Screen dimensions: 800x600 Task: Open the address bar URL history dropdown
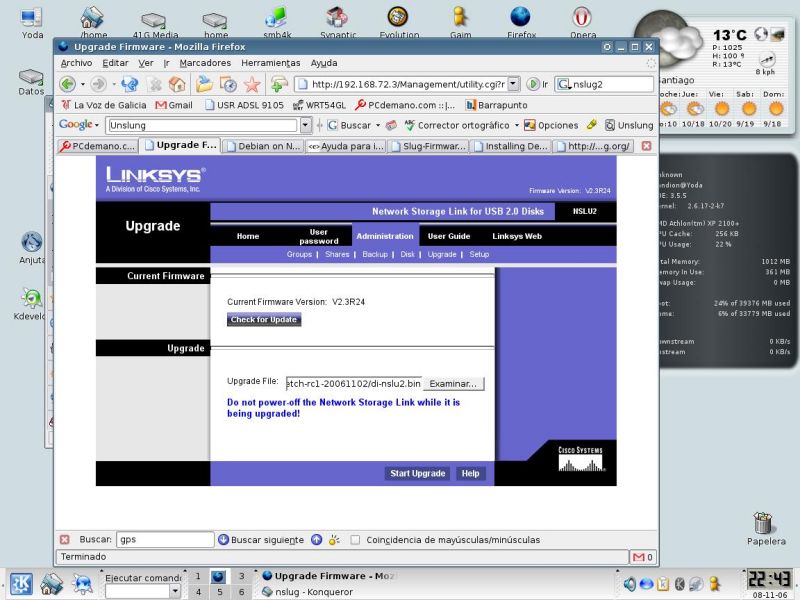pyautogui.click(x=514, y=84)
